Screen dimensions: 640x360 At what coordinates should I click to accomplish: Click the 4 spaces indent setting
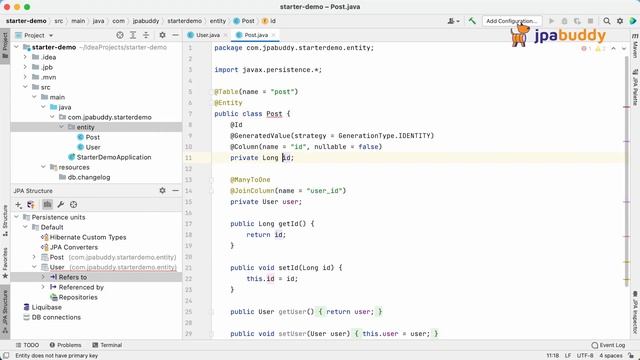tap(611, 356)
